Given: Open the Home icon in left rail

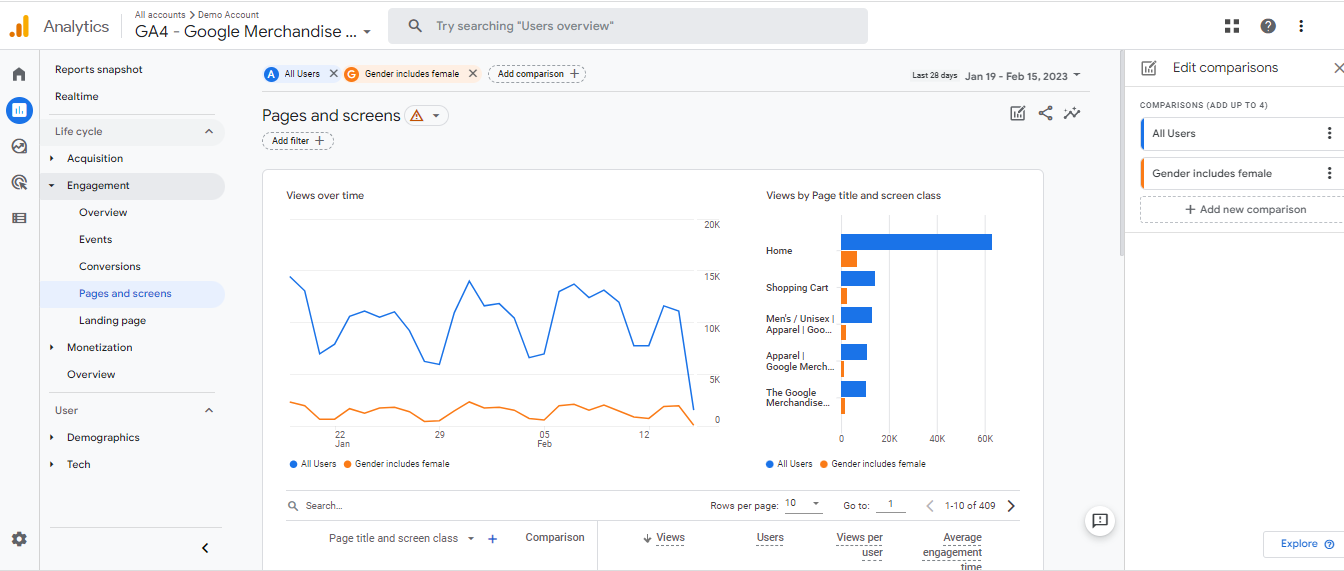Looking at the screenshot, I should coord(19,74).
